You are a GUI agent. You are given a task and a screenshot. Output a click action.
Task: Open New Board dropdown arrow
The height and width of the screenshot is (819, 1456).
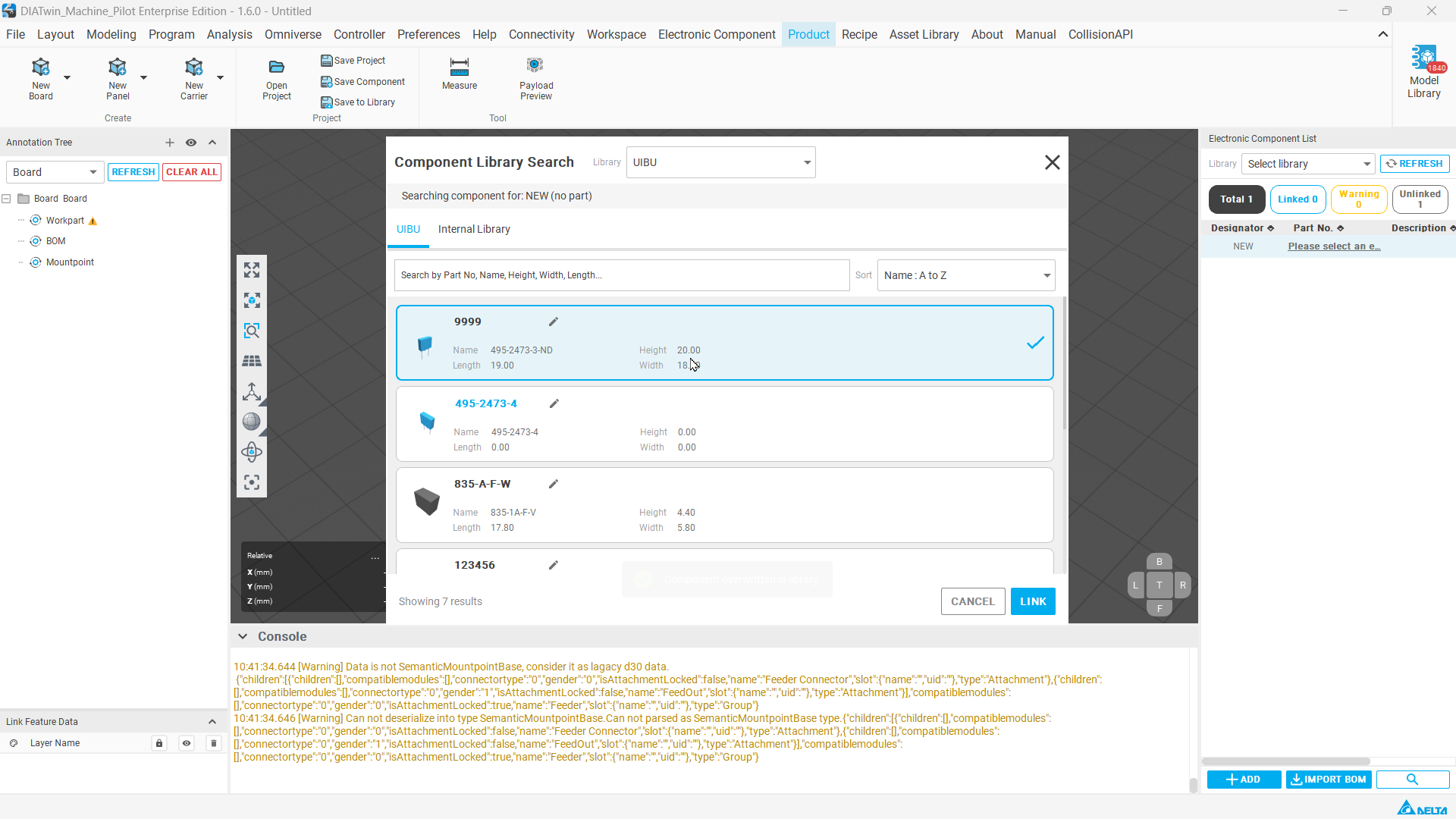[x=67, y=77]
